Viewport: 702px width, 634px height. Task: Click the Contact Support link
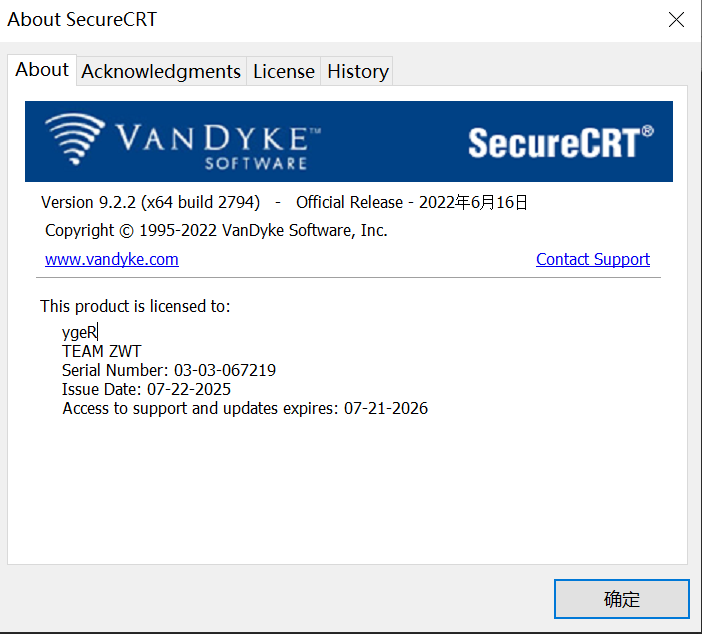(592, 259)
